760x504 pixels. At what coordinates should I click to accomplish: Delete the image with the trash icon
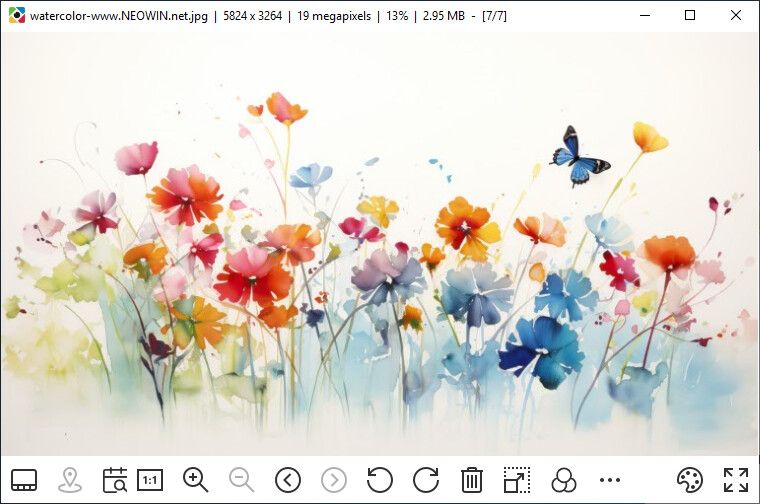tap(472, 480)
